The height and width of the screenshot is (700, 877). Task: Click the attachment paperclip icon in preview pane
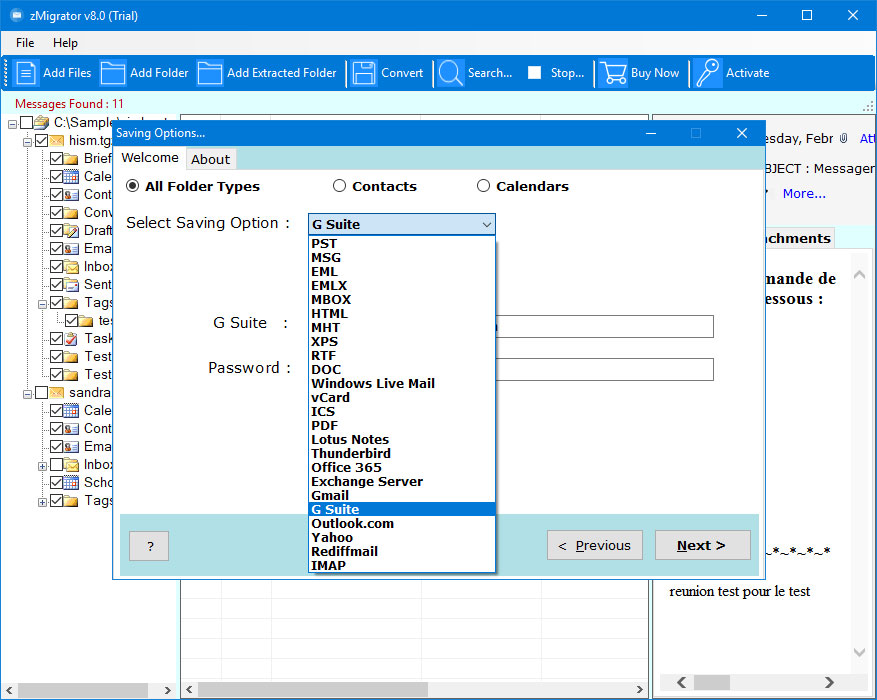point(843,138)
